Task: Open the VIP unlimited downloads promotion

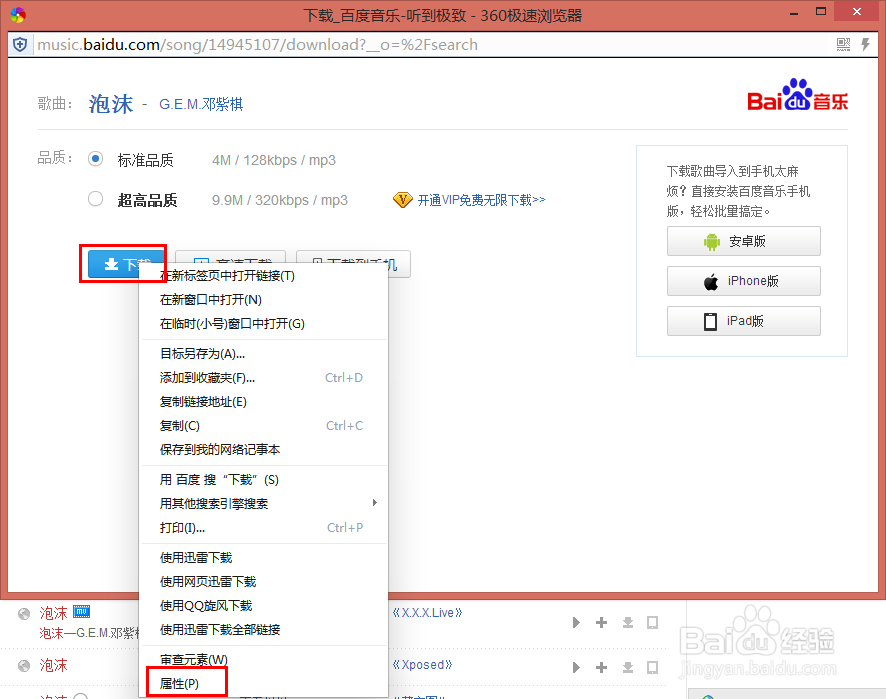Action: point(479,199)
